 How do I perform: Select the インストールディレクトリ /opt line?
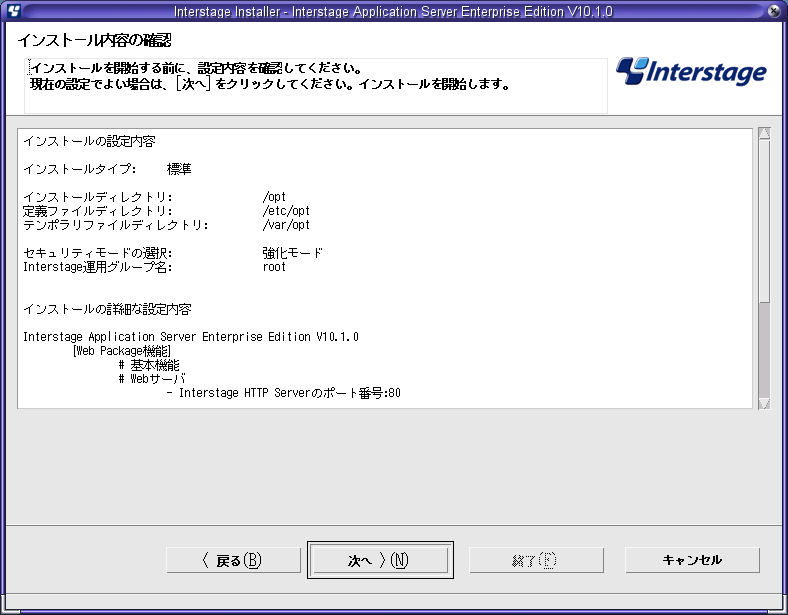point(154,196)
